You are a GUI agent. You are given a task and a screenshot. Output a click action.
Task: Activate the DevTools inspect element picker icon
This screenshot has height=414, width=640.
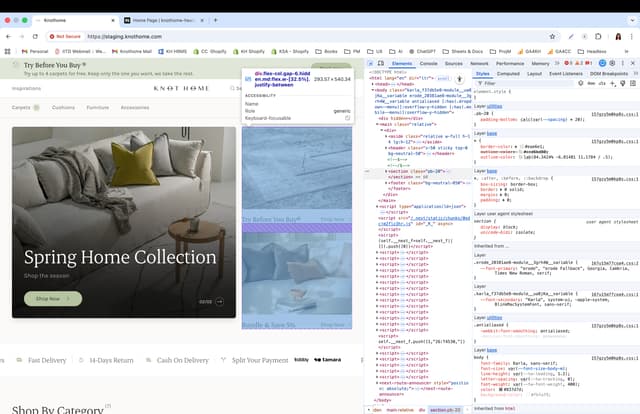pos(371,63)
